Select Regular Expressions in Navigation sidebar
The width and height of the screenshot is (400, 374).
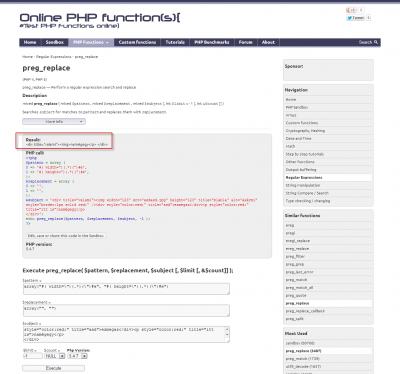click(328, 178)
